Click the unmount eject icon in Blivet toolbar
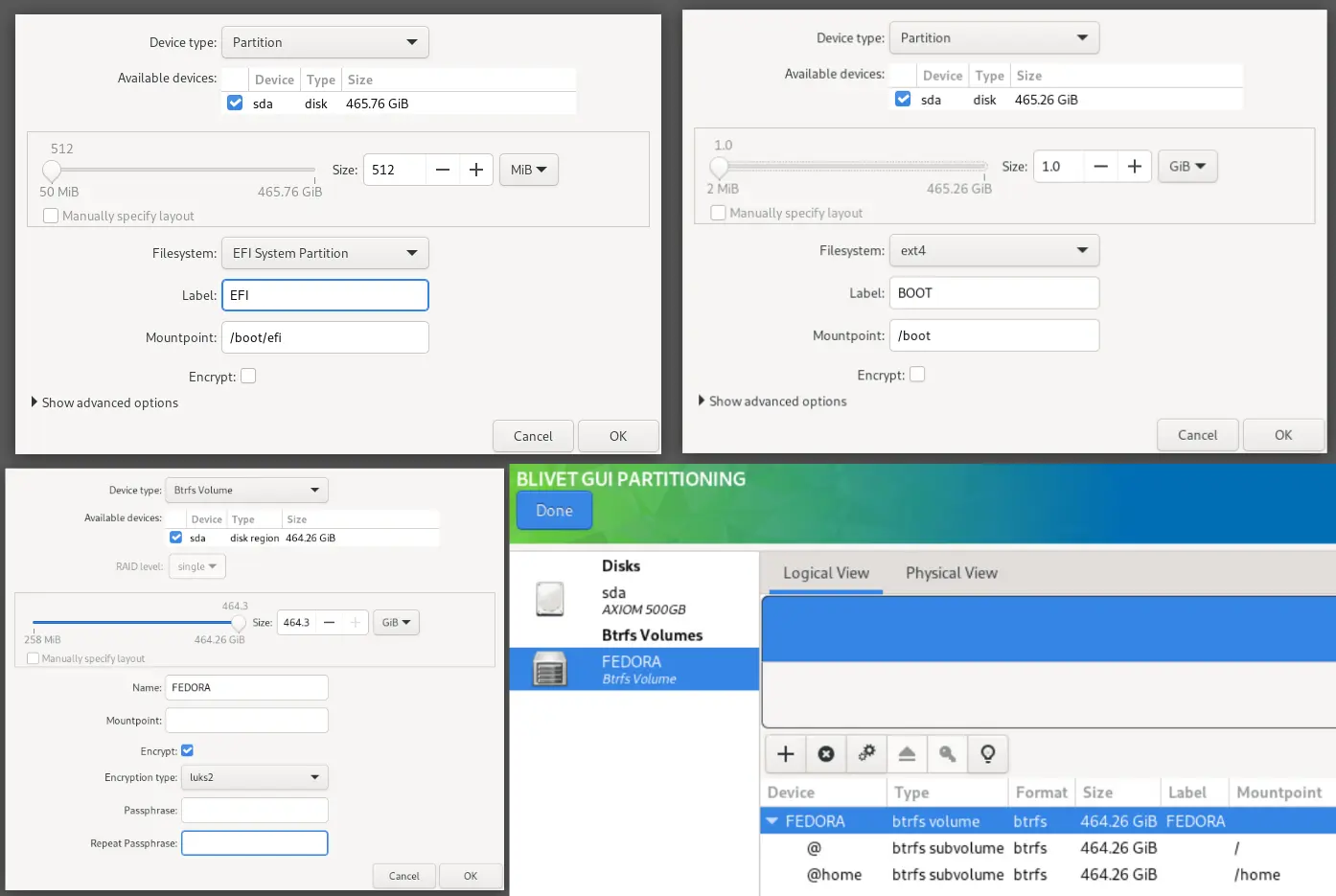The width and height of the screenshot is (1336, 896). 907,754
